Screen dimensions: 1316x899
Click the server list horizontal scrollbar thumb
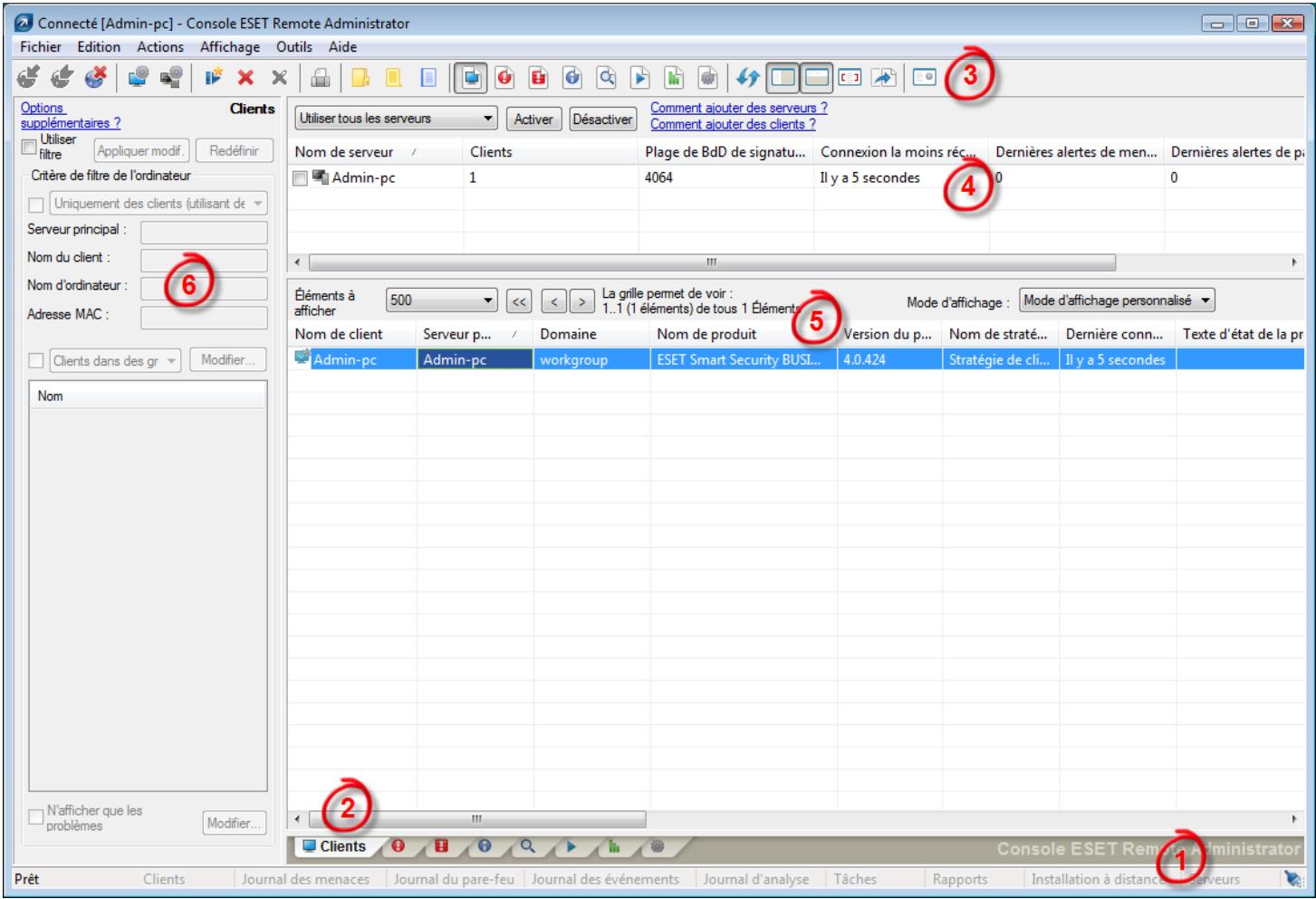[712, 263]
